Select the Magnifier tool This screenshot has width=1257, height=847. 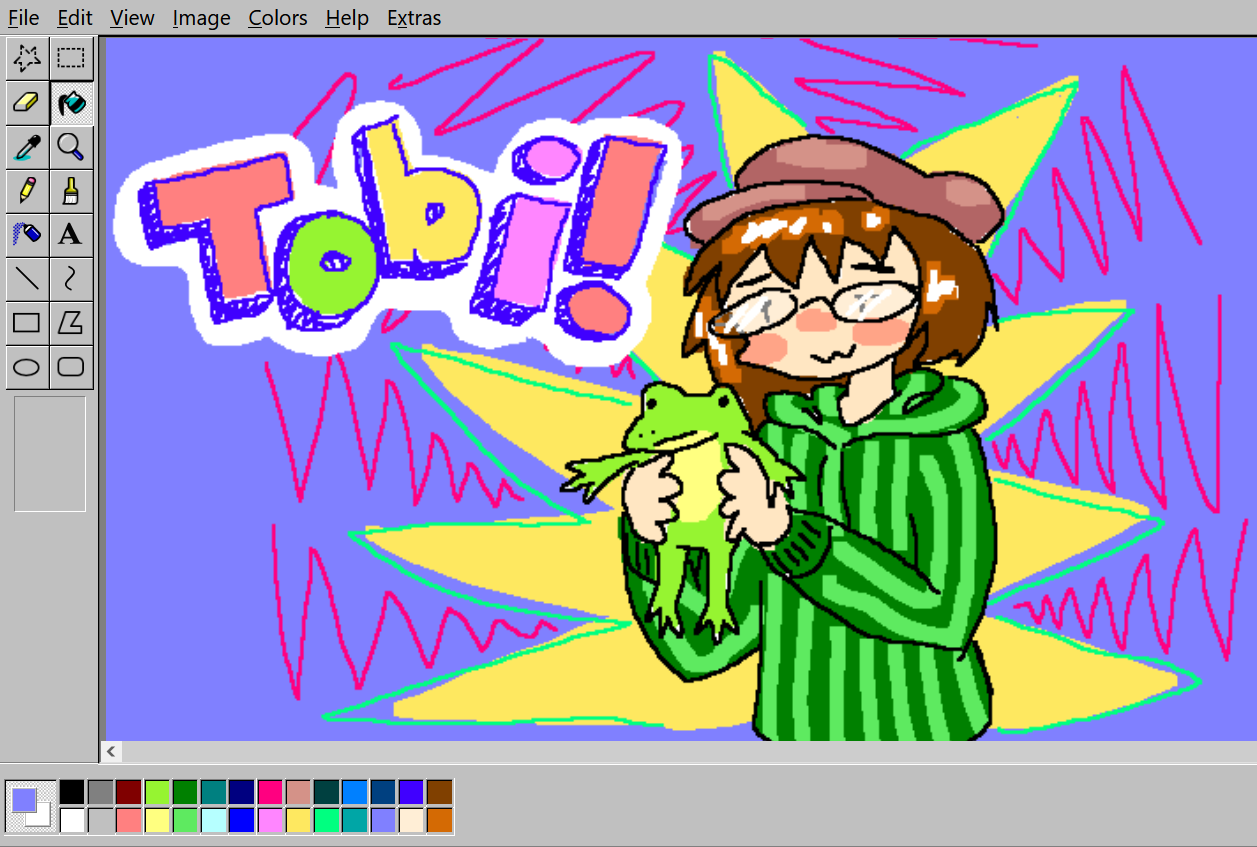click(x=71, y=147)
